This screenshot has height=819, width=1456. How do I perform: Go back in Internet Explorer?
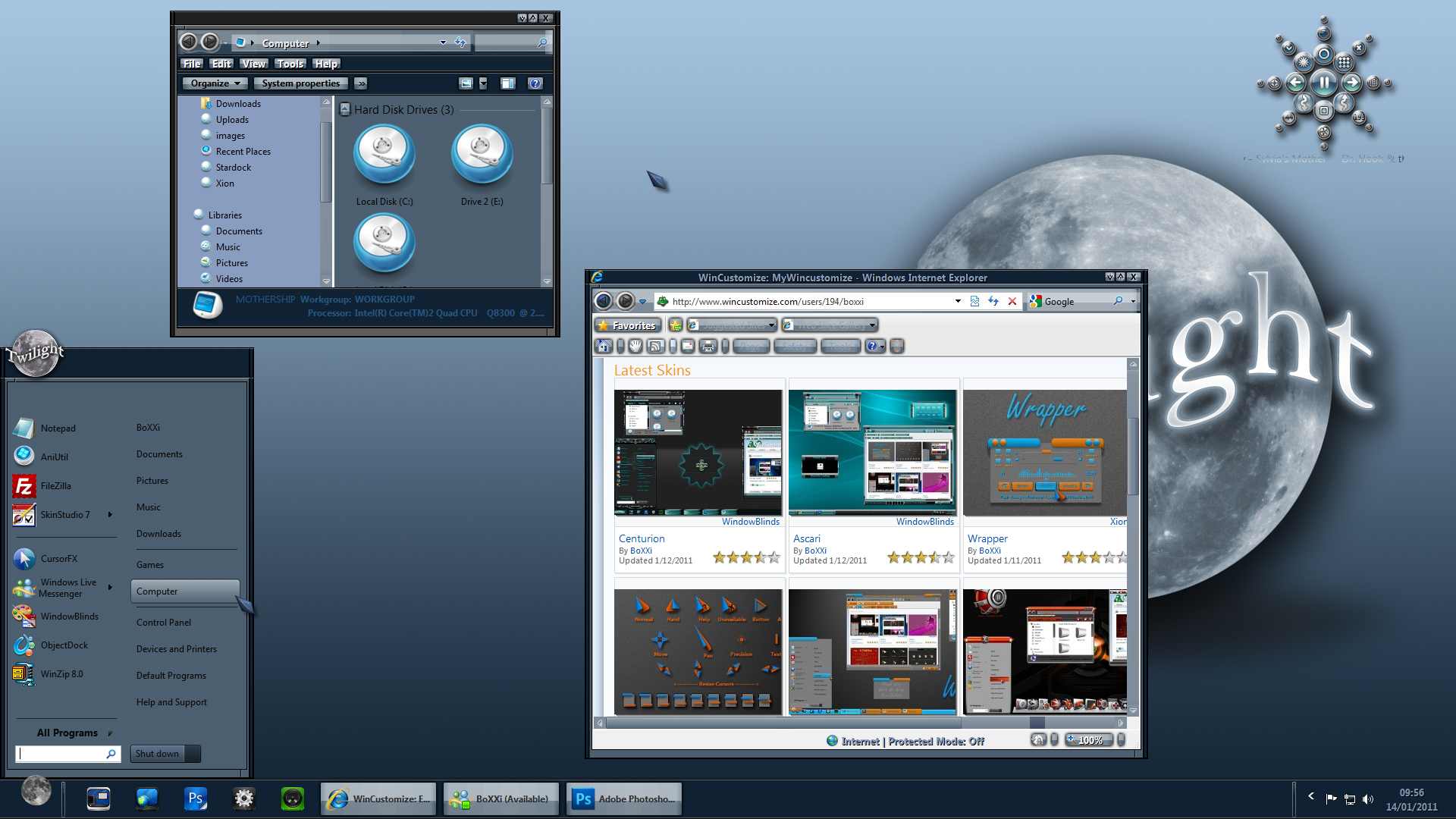pos(603,301)
